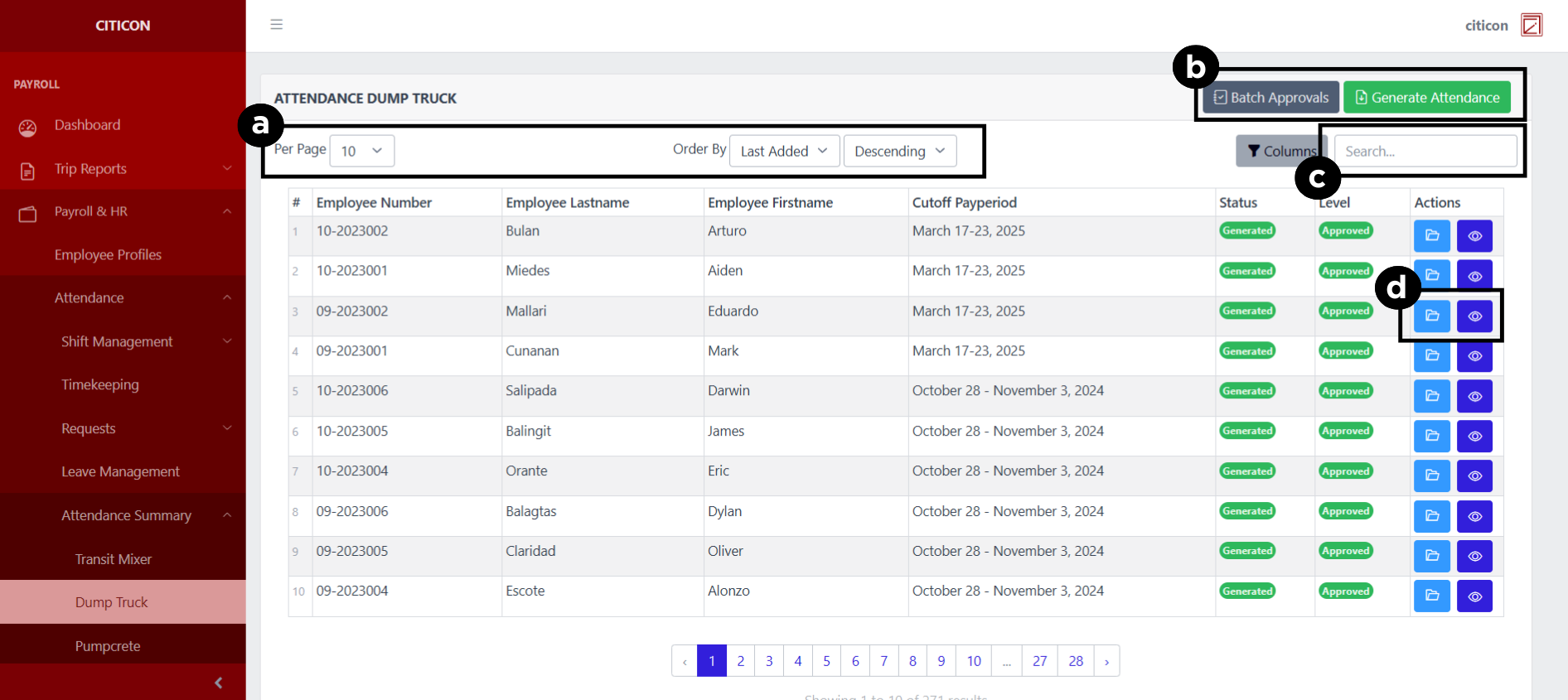Image resolution: width=1568 pixels, height=700 pixels.
Task: Open folder icon for Balingit row
Action: [1431, 436]
